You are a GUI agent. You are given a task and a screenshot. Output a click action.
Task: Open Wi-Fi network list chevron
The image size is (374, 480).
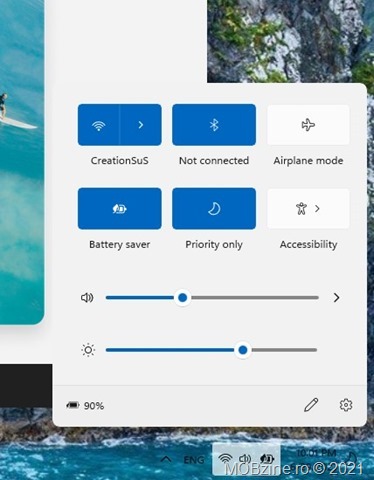pyautogui.click(x=141, y=125)
